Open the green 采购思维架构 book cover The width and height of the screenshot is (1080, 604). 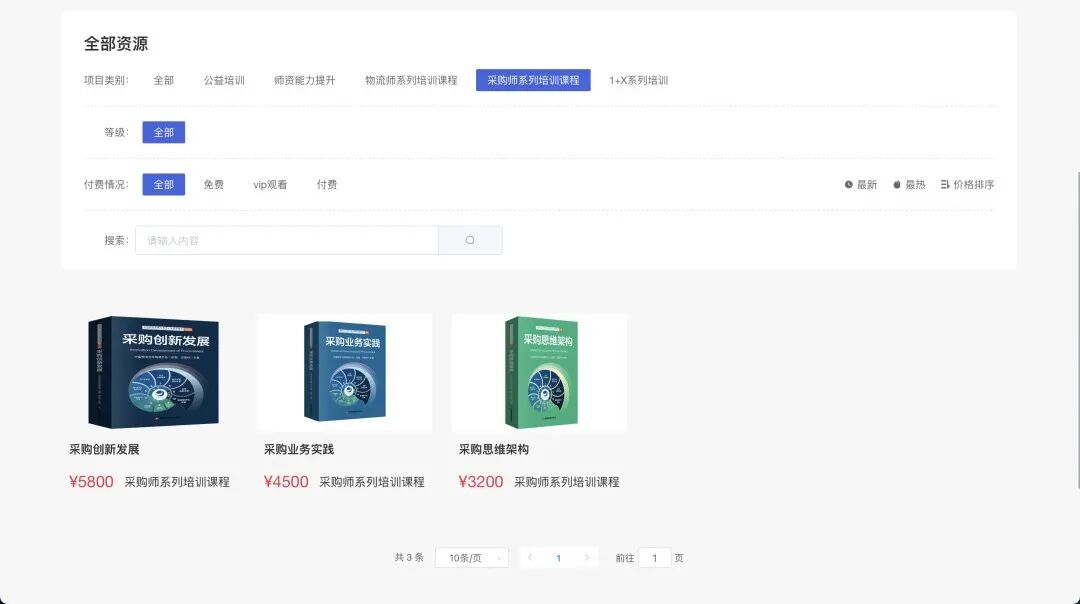[539, 372]
